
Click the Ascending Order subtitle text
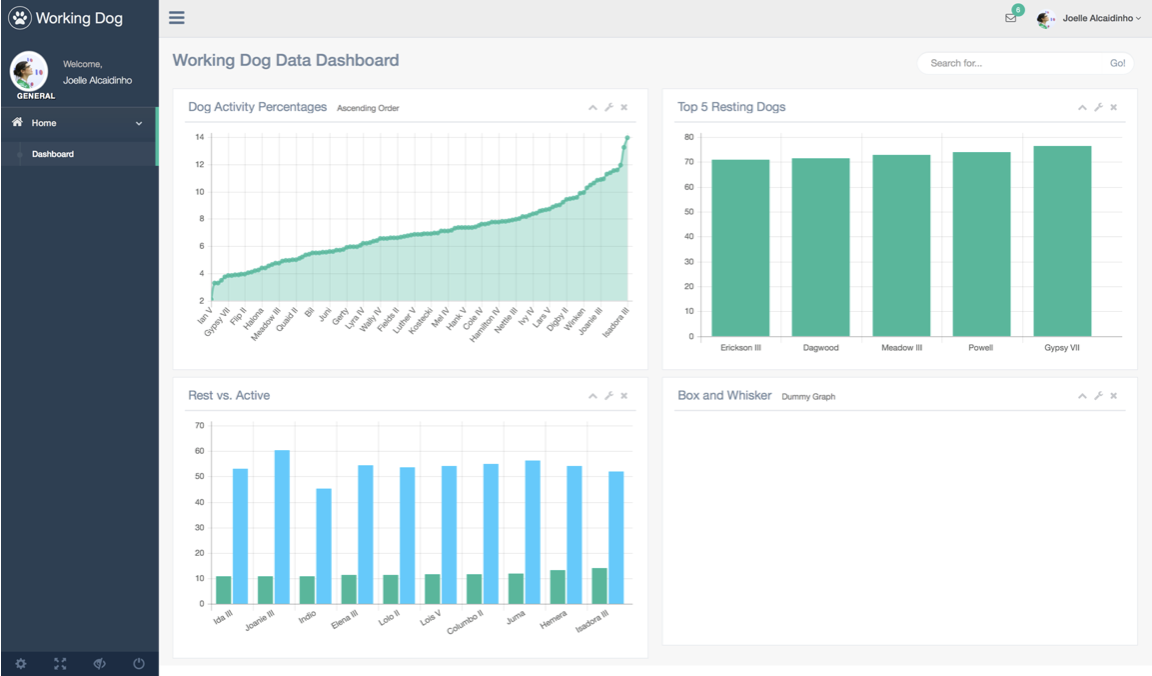click(x=368, y=108)
